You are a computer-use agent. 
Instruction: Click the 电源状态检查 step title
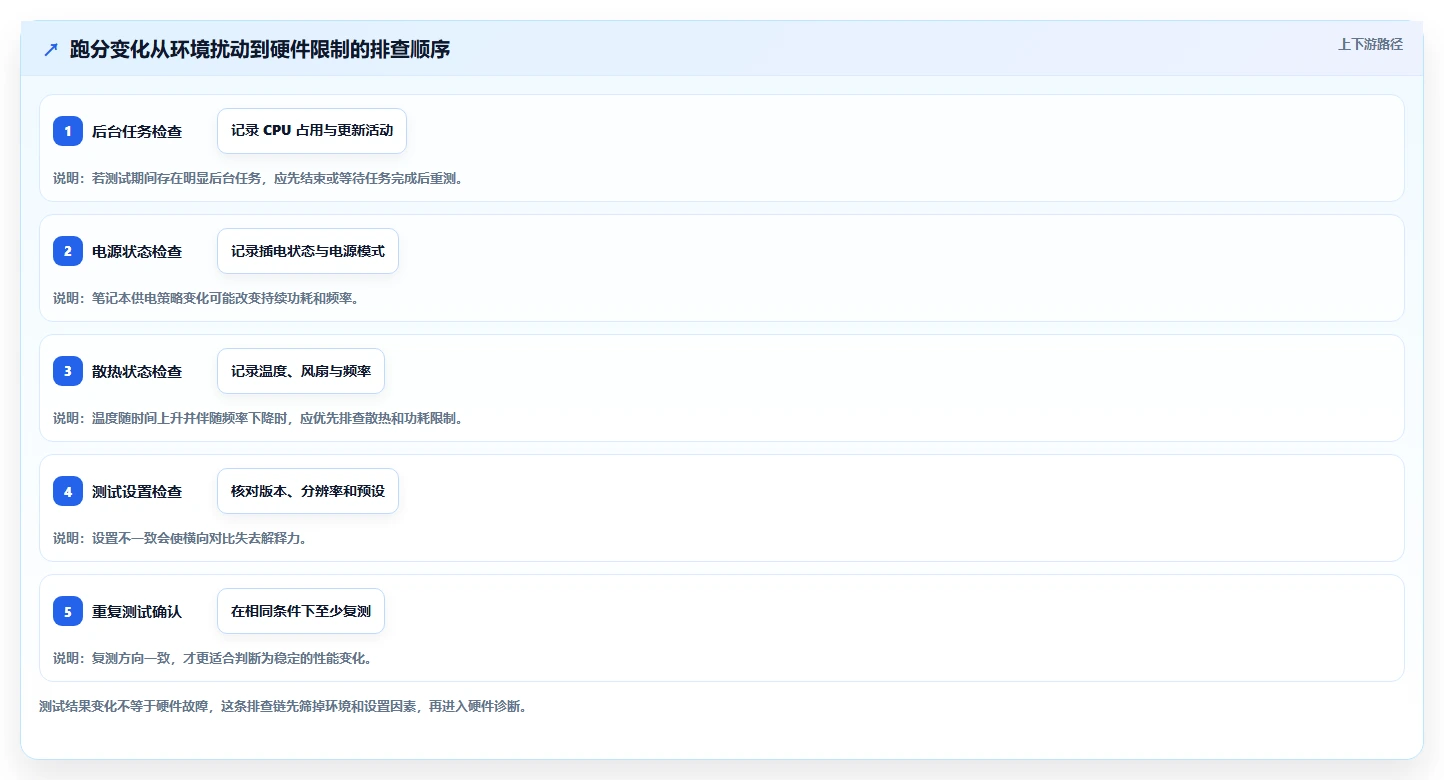coord(137,251)
